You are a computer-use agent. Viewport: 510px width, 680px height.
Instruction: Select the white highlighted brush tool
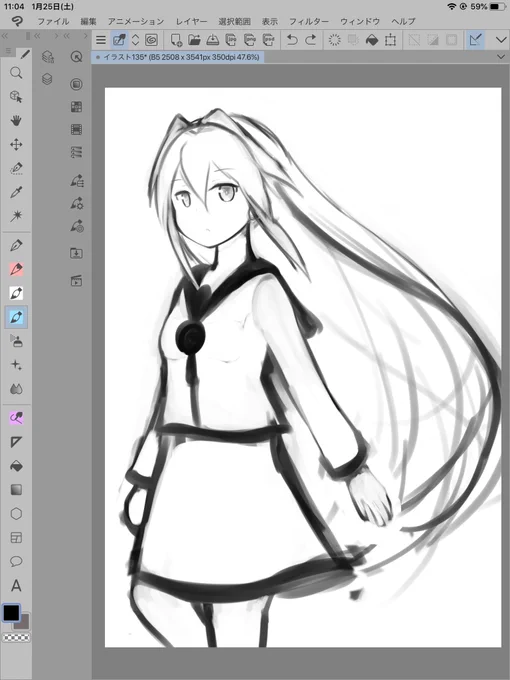click(16, 293)
